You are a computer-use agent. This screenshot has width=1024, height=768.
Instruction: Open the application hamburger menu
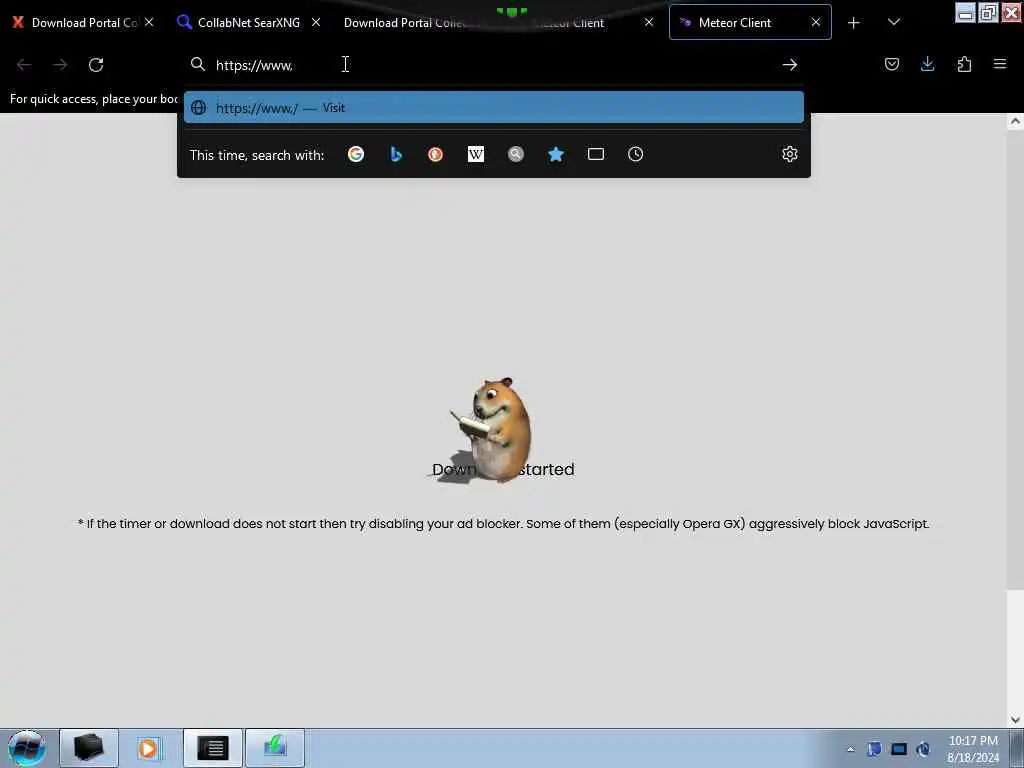(x=1000, y=64)
